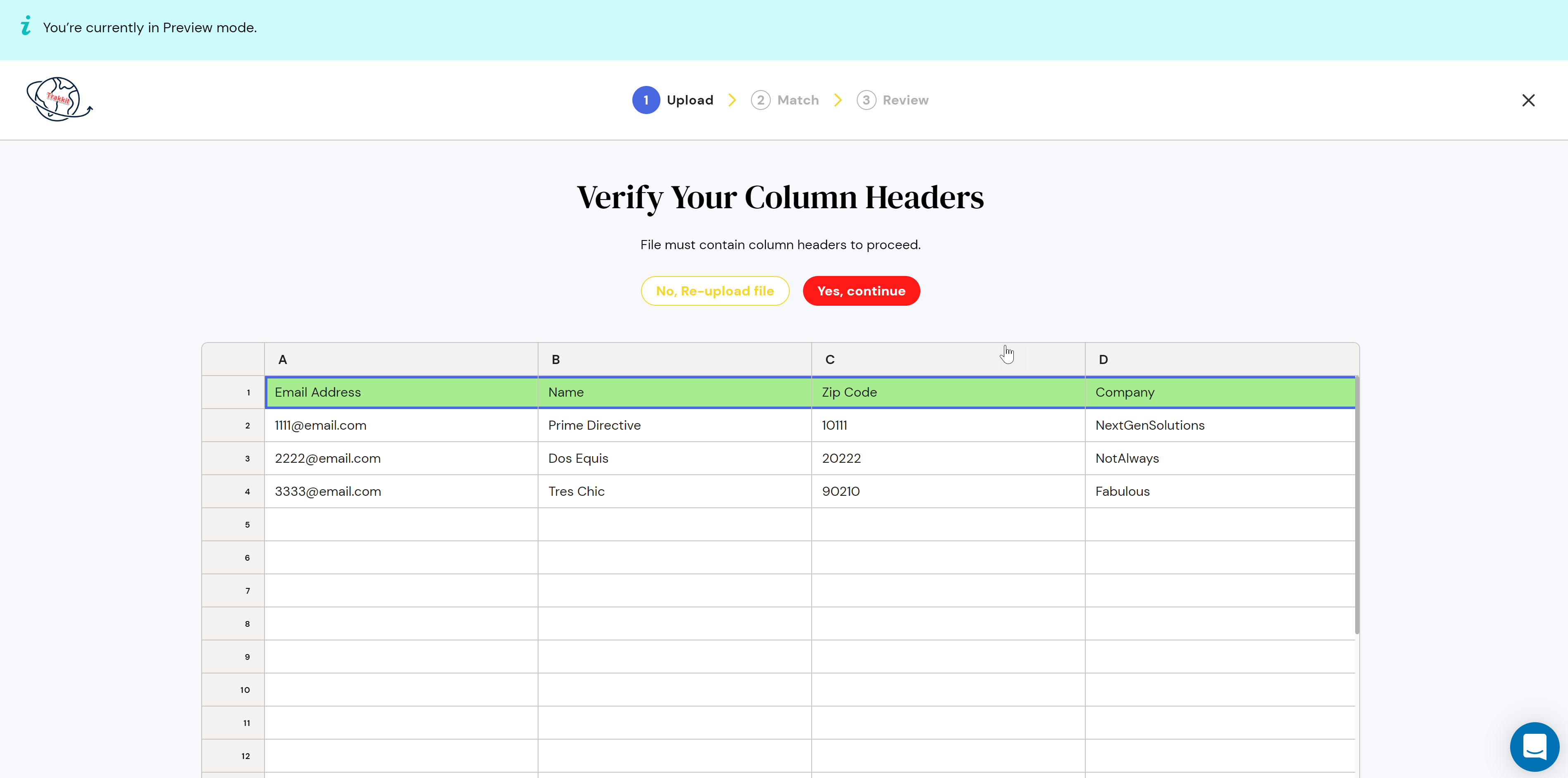Select step 1 Upload circle

pyautogui.click(x=646, y=100)
